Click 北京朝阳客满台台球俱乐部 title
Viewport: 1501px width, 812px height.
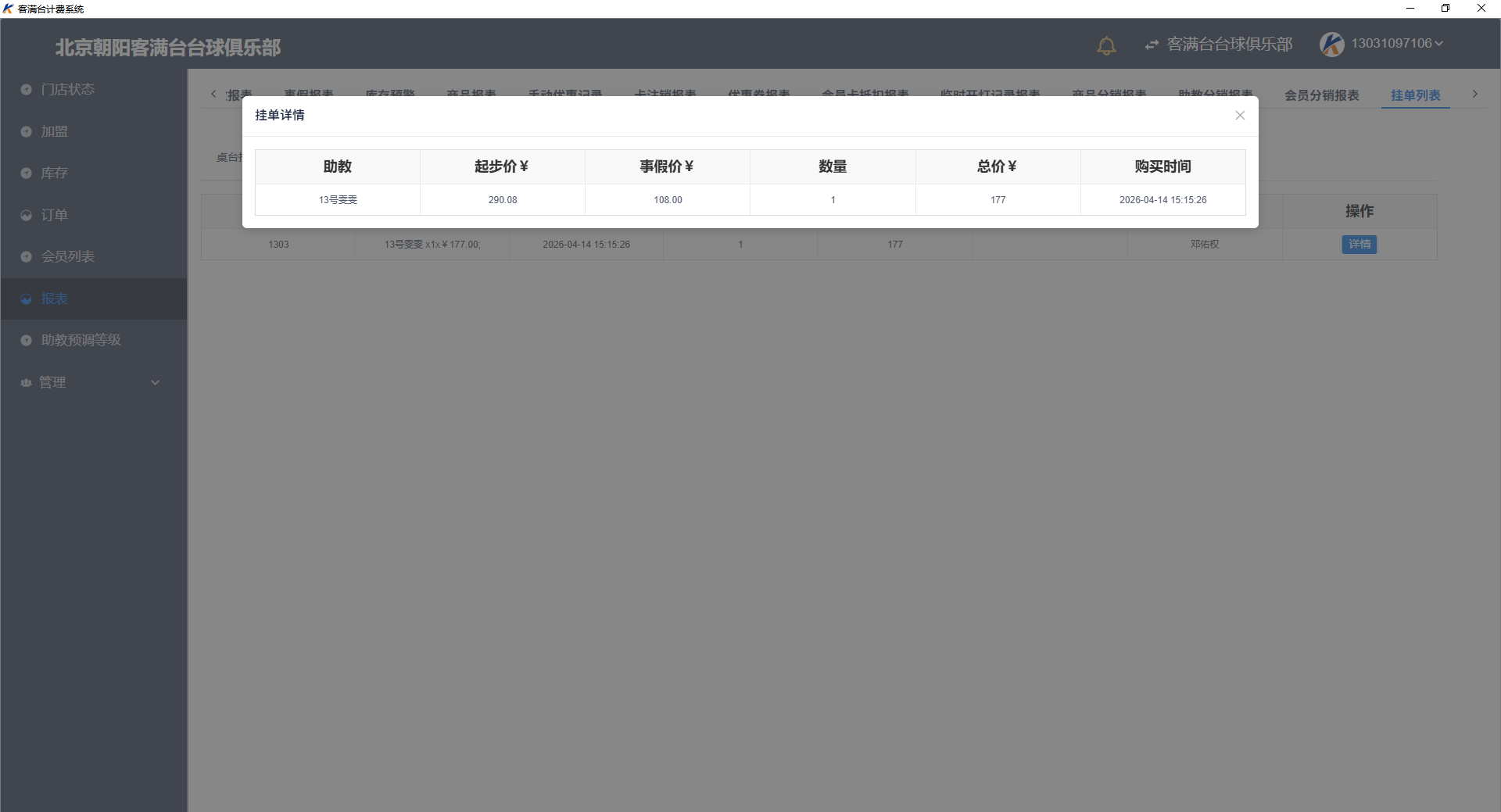(x=167, y=48)
